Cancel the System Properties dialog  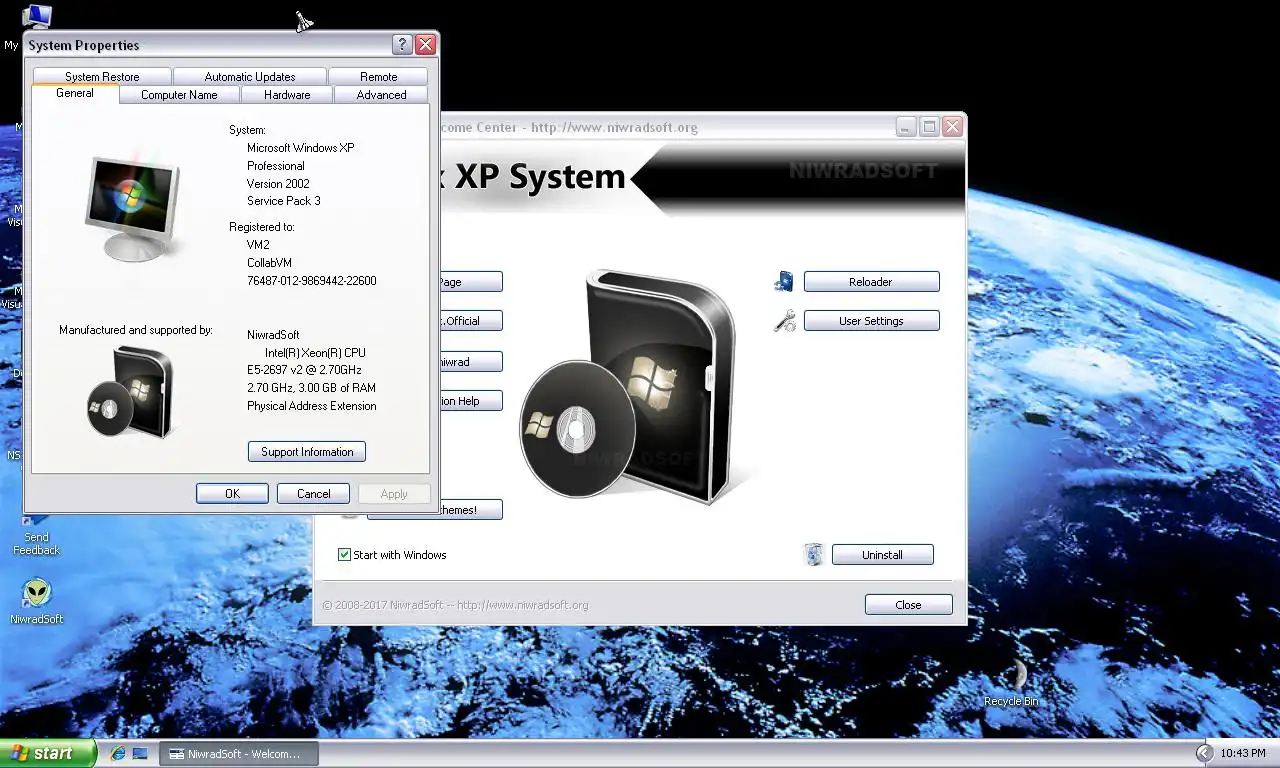[313, 494]
